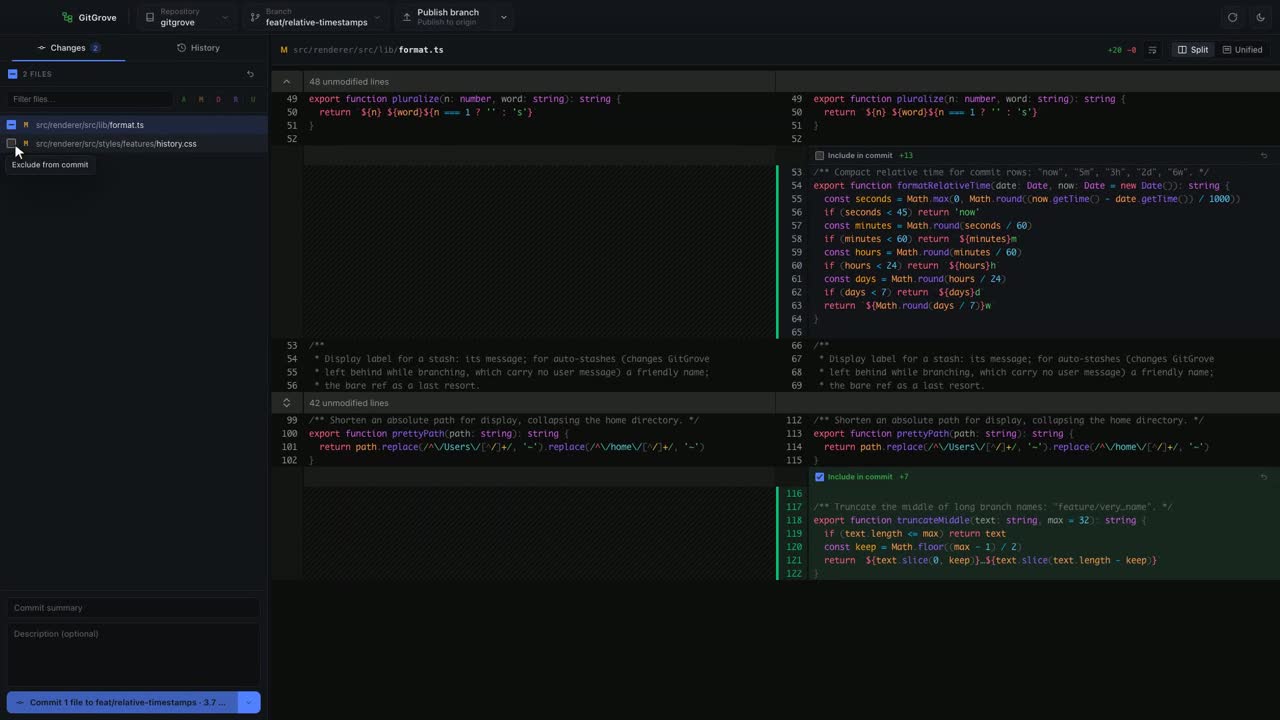This screenshot has height=720, width=1280.
Task: Open the History tab
Action: (x=198, y=48)
